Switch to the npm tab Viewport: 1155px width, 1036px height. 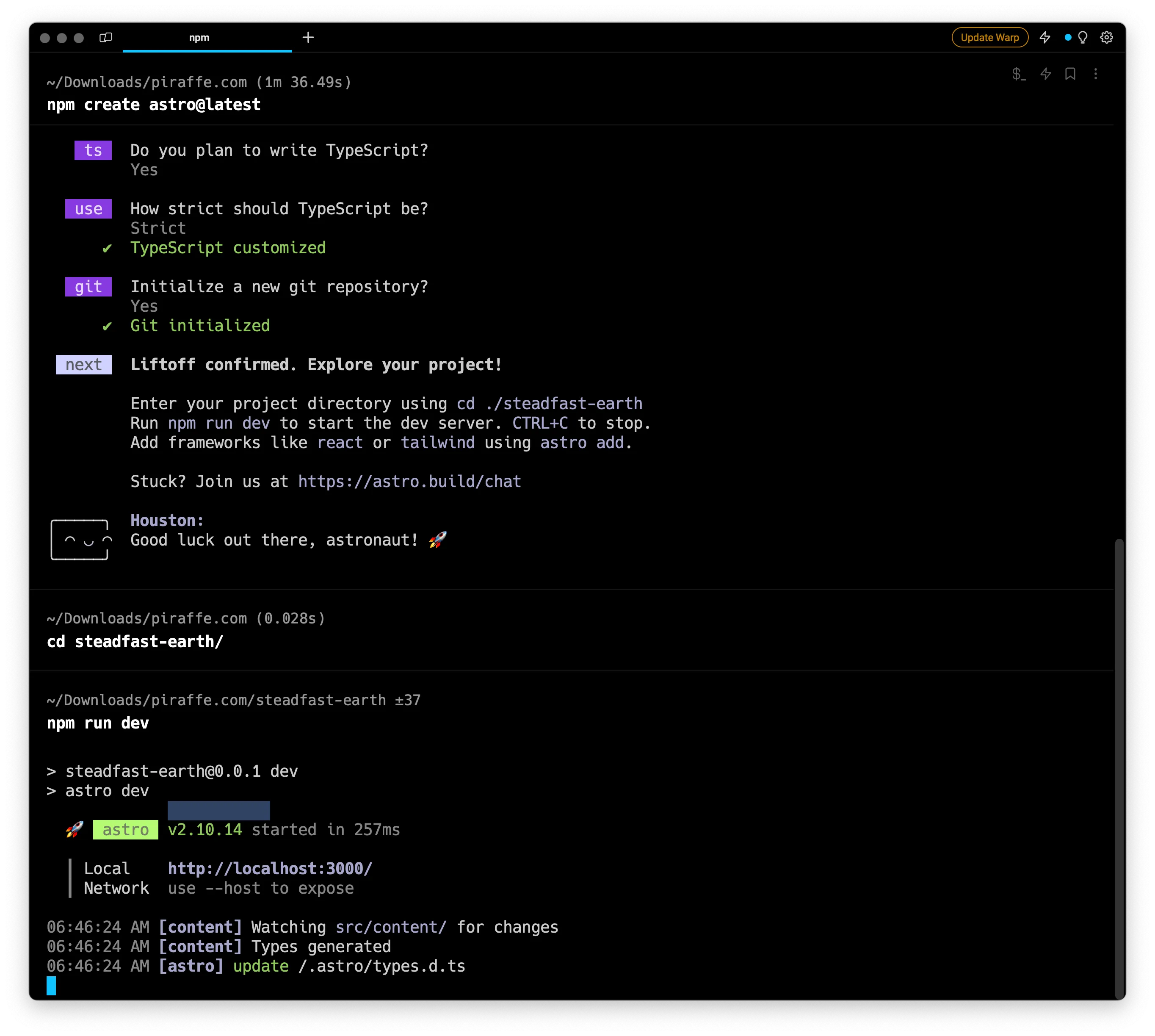[199, 38]
